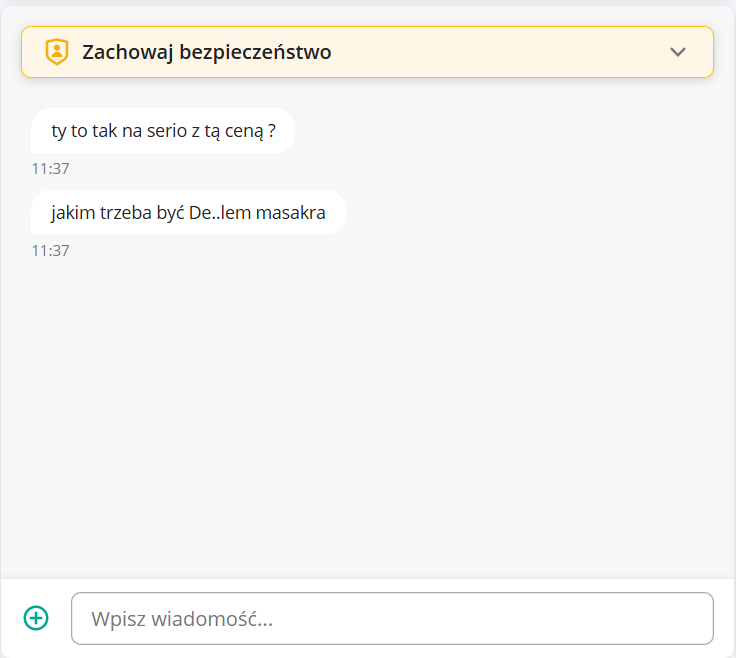
Task: Expand the Zachowaj bezpieczeństwo banner chevron
Action: tap(678, 52)
